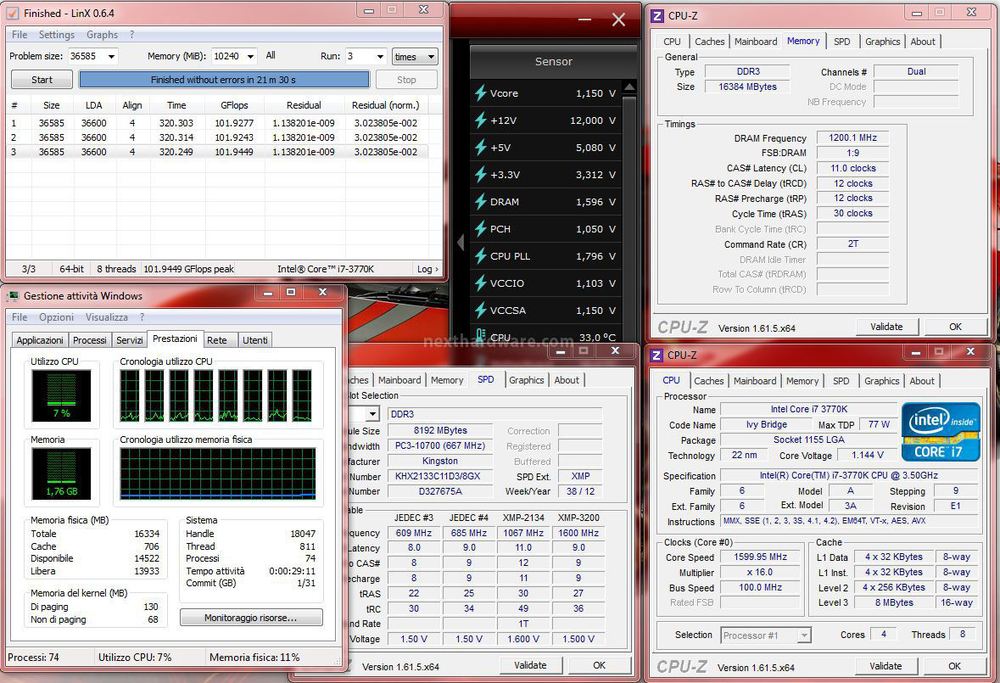Screen dimensions: 1000x683
Task: Close the sensor monitoring panel with X
Action: 618,20
